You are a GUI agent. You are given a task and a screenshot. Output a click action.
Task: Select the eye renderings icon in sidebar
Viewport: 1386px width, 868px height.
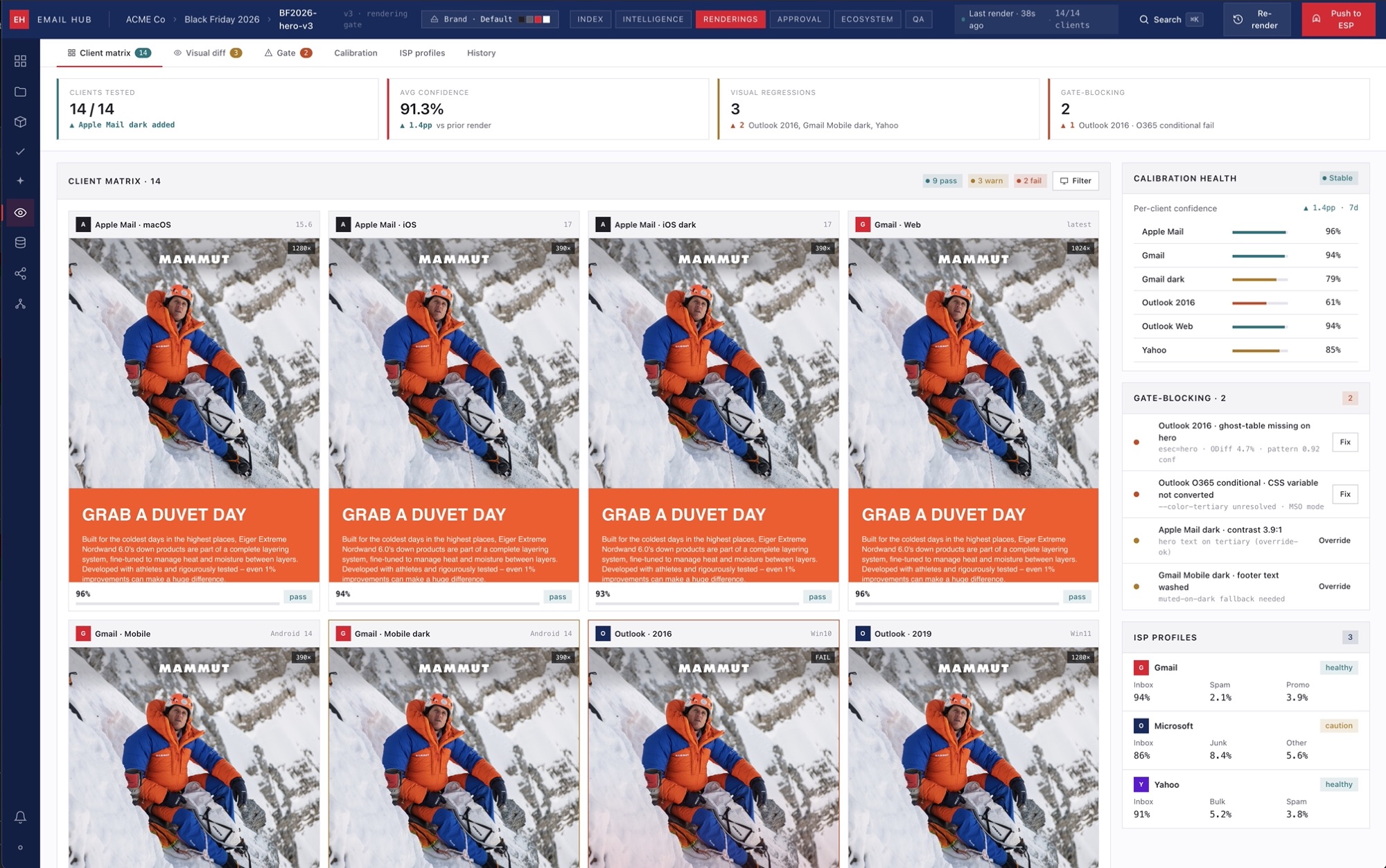point(20,213)
